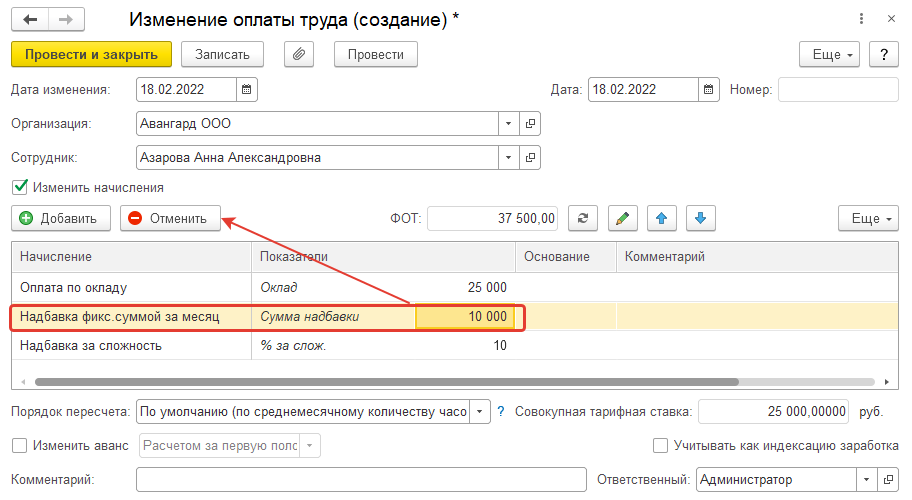The image size is (912, 500).
Task: Open the three-dot window menu
Action: point(861,19)
